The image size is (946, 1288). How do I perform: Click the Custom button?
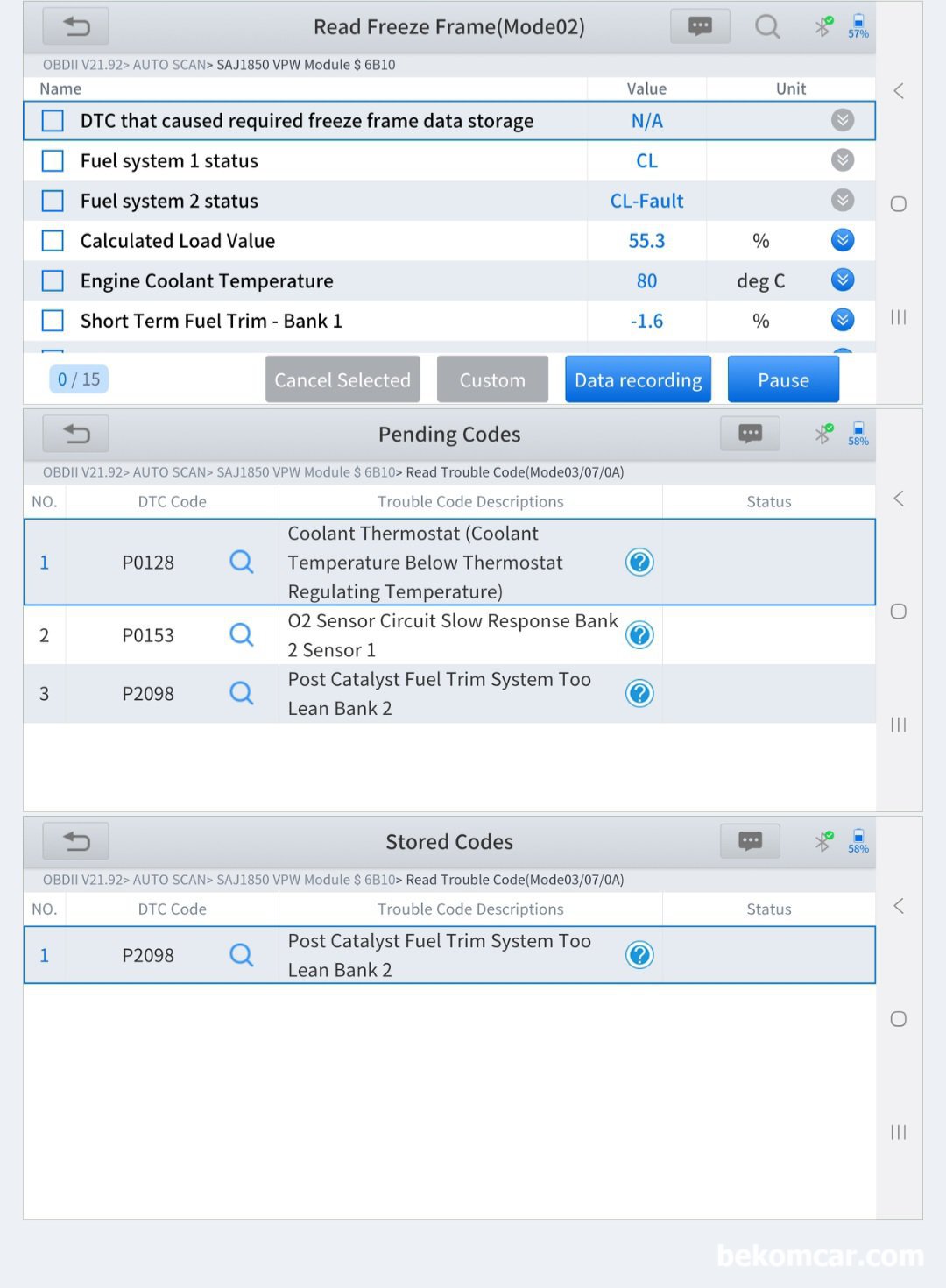point(492,379)
